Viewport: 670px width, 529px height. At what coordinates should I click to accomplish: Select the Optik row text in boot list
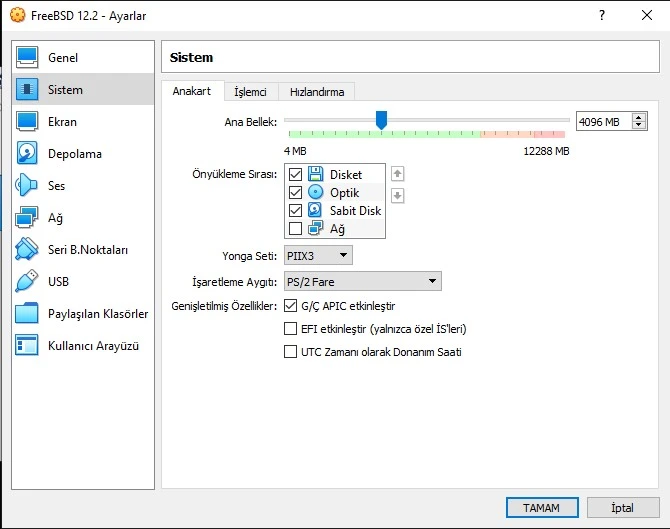tap(344, 193)
